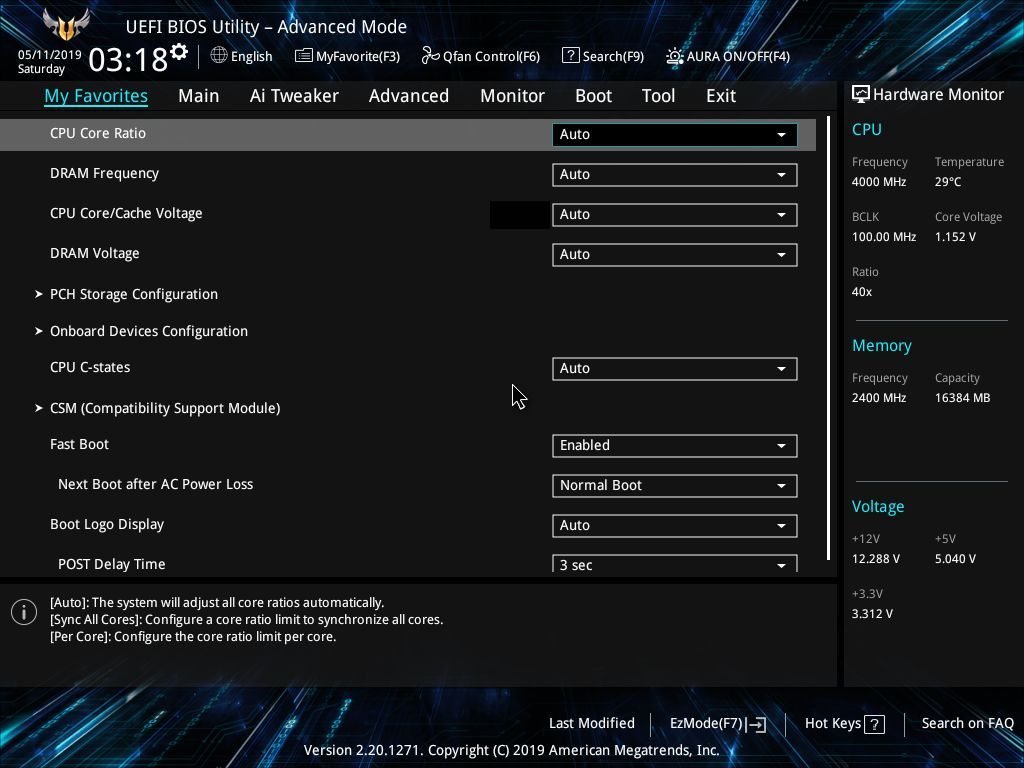This screenshot has width=1024, height=768.
Task: Click the gear icon beside the clock
Action: 179,51
